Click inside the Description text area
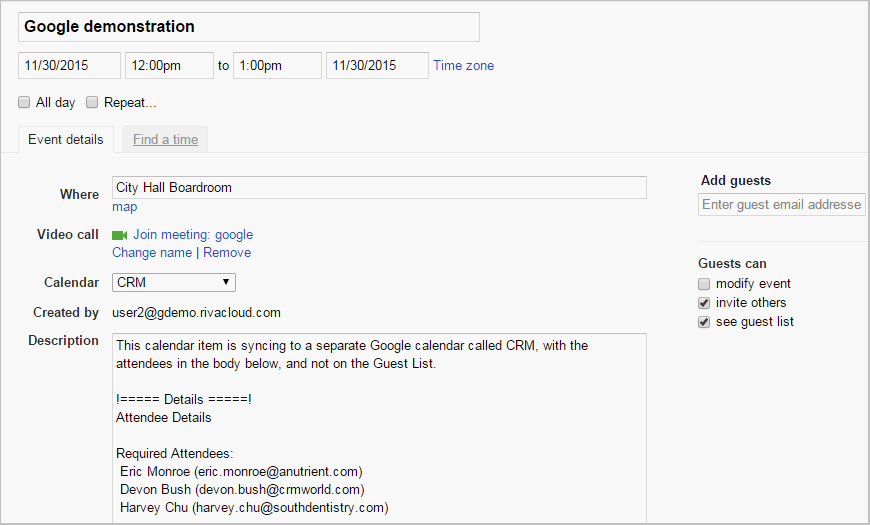This screenshot has height=525, width=870. tap(379, 428)
